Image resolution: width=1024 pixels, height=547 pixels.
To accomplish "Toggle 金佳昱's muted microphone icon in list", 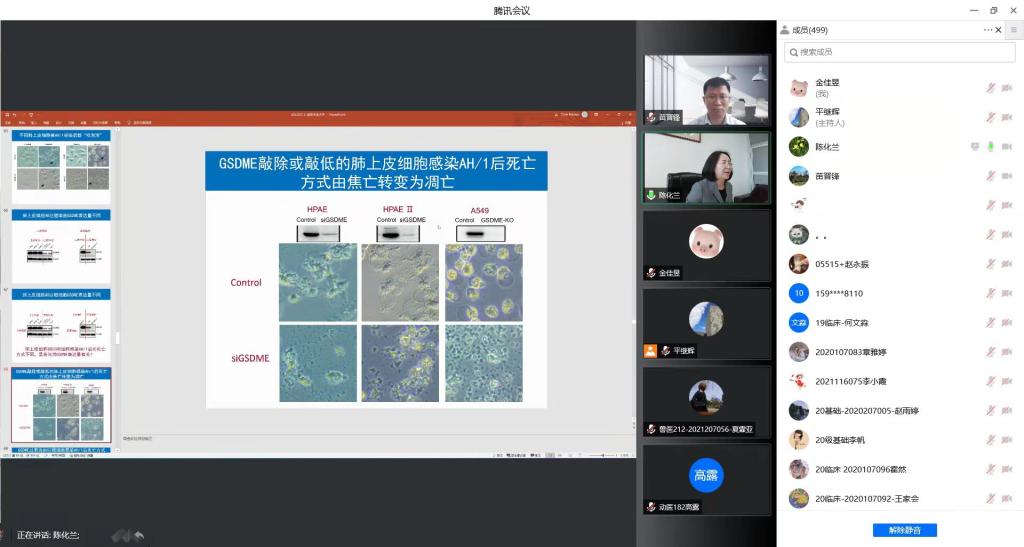I will pos(990,88).
